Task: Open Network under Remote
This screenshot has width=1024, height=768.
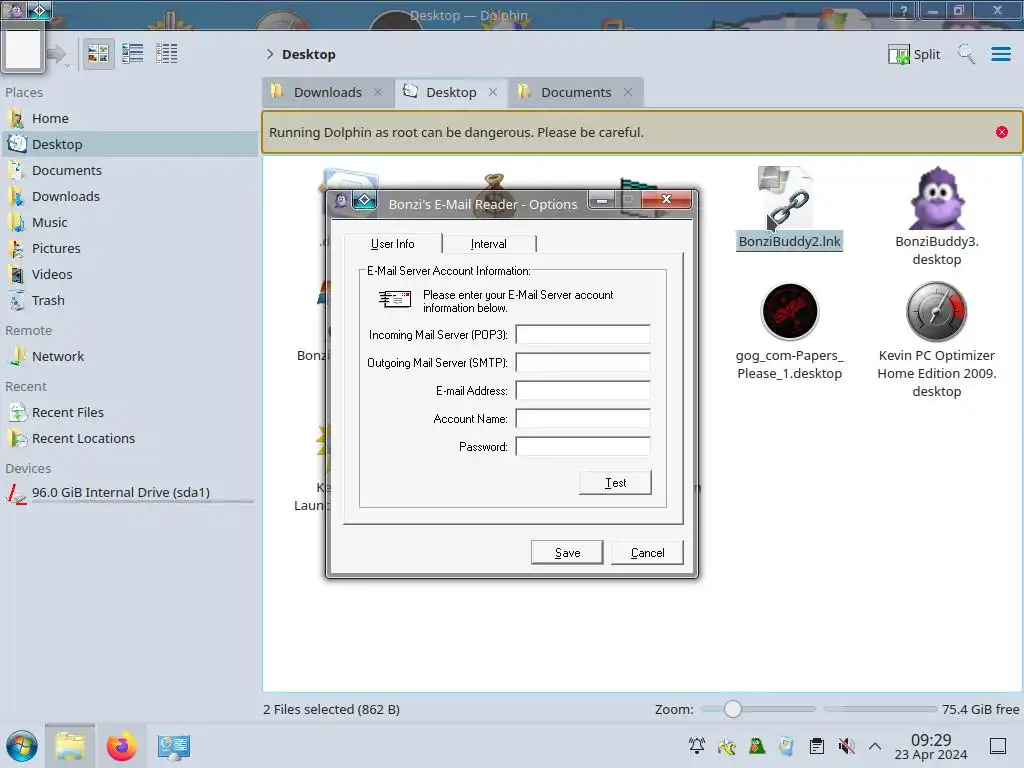Action: [x=131, y=357]
